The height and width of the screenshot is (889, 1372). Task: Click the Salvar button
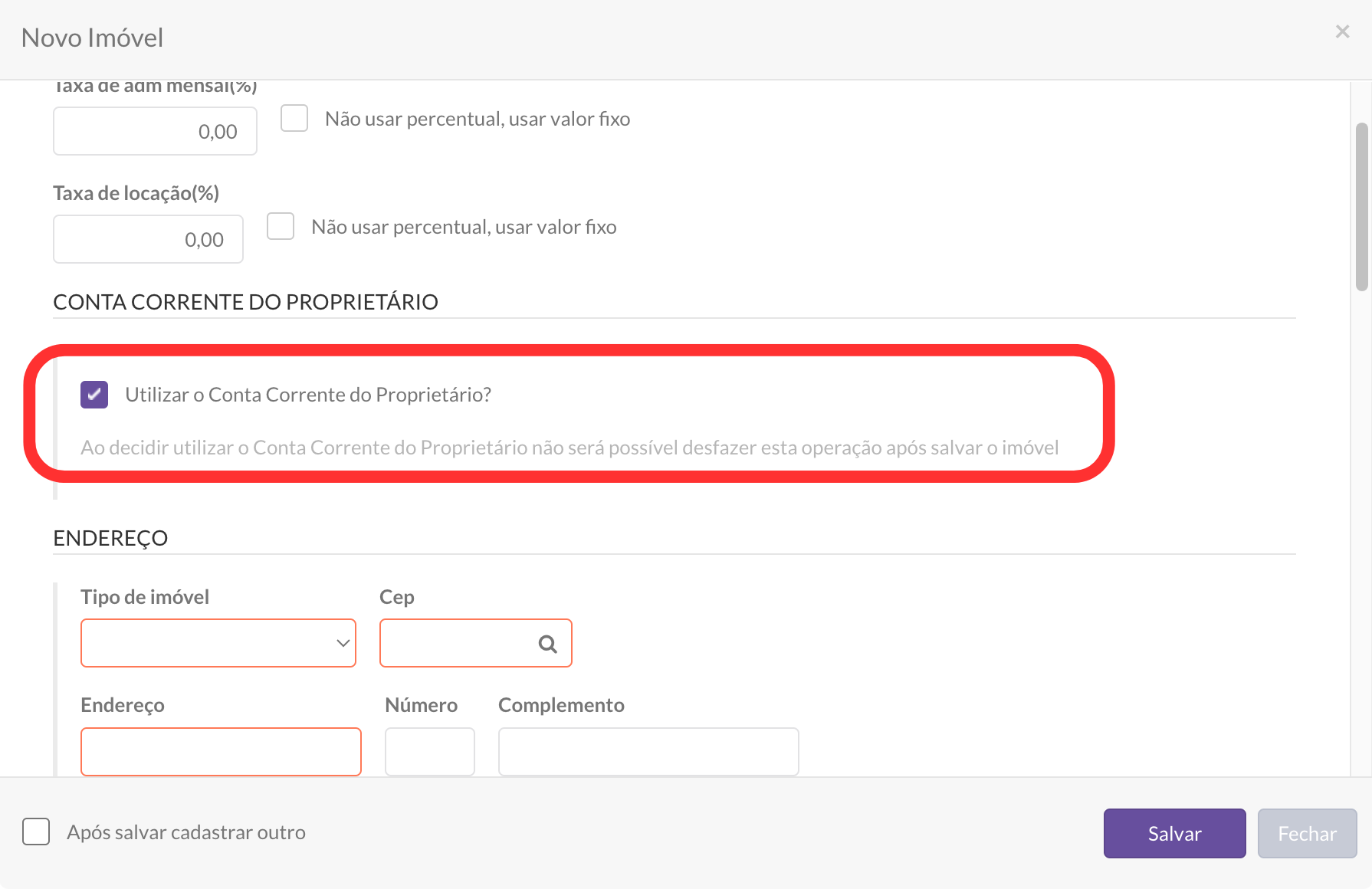click(1174, 833)
